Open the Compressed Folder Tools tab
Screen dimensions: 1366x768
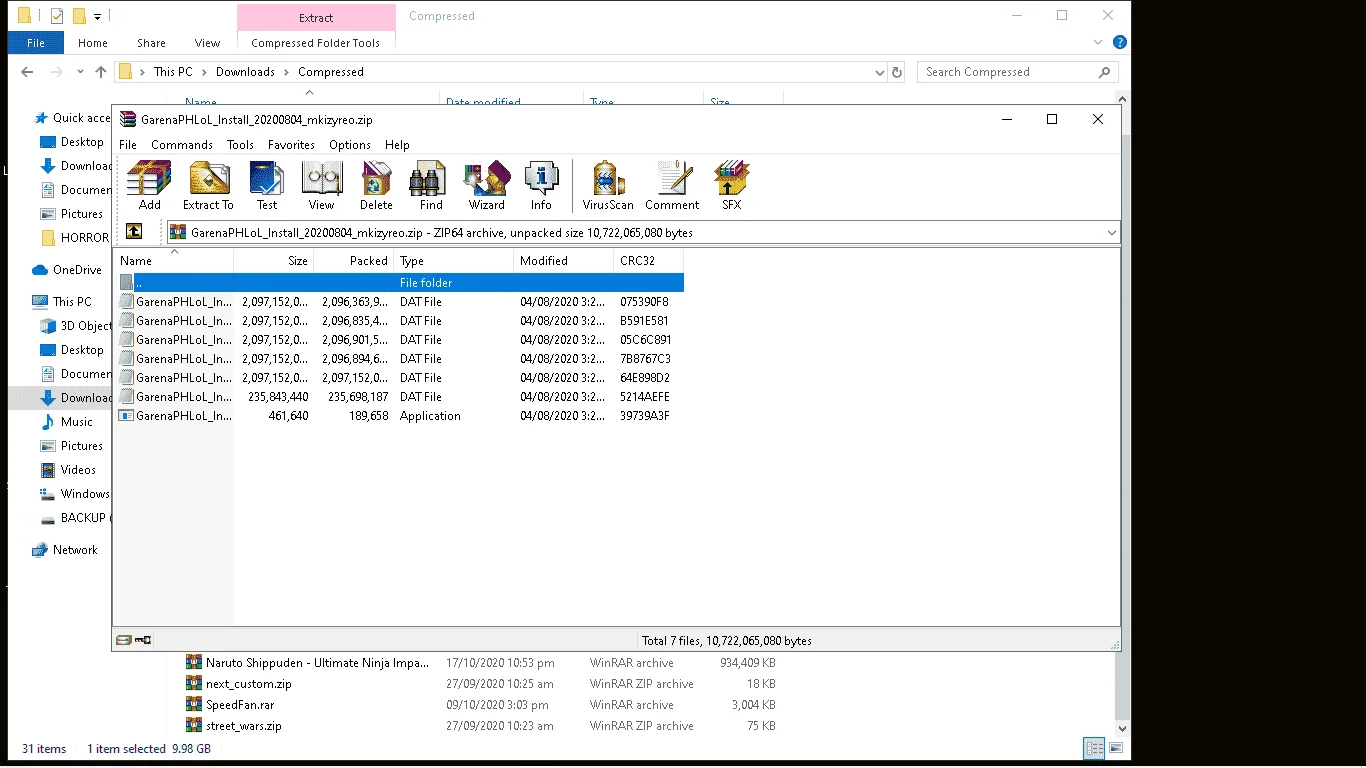pos(316,43)
